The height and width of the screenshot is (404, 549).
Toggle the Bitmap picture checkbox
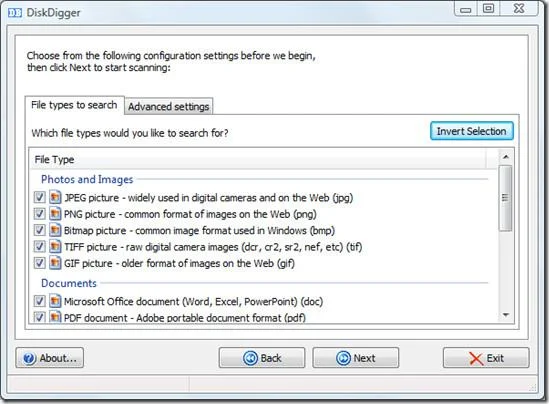(39, 230)
